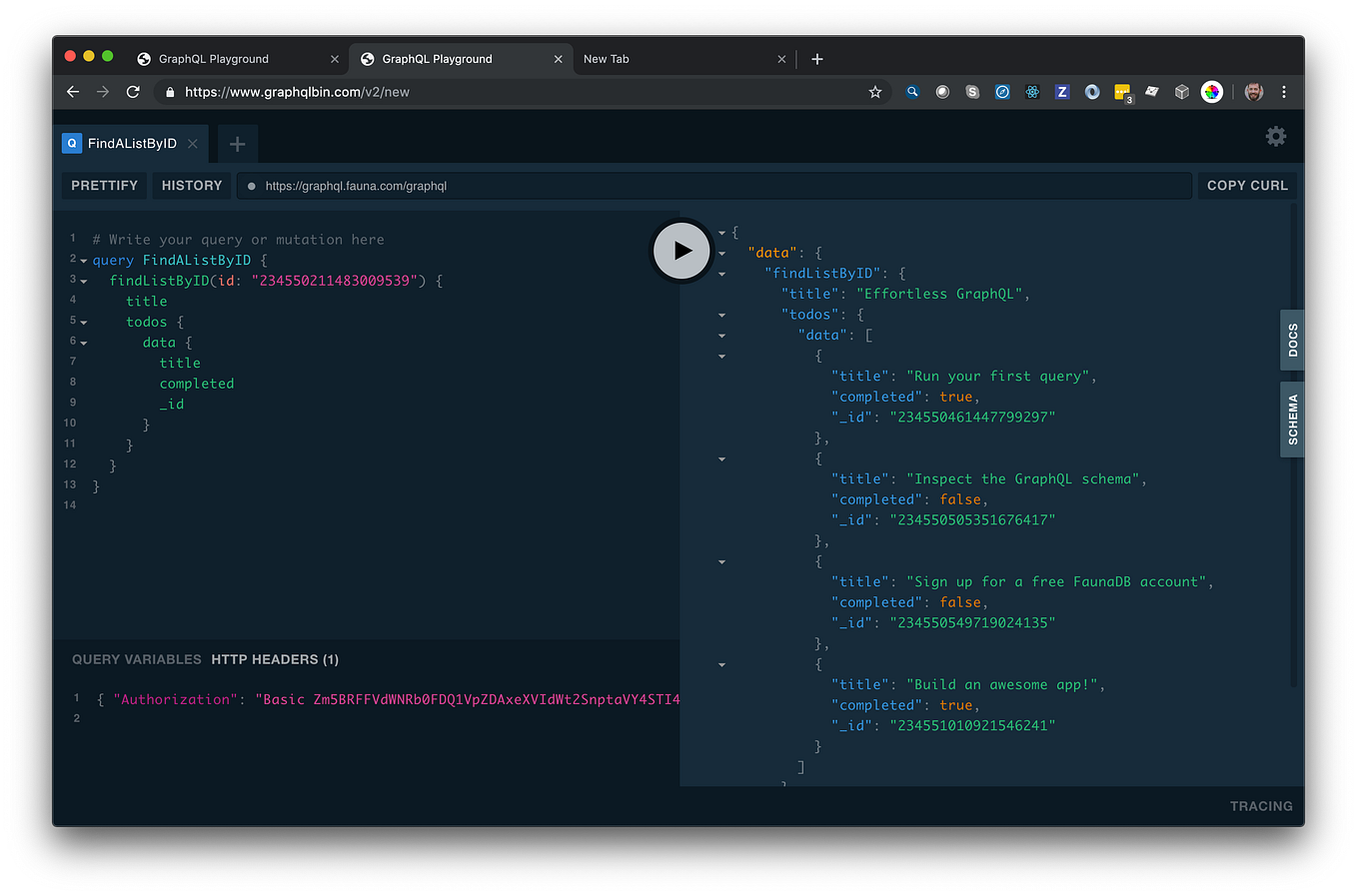Open the Skype extension

point(972,91)
